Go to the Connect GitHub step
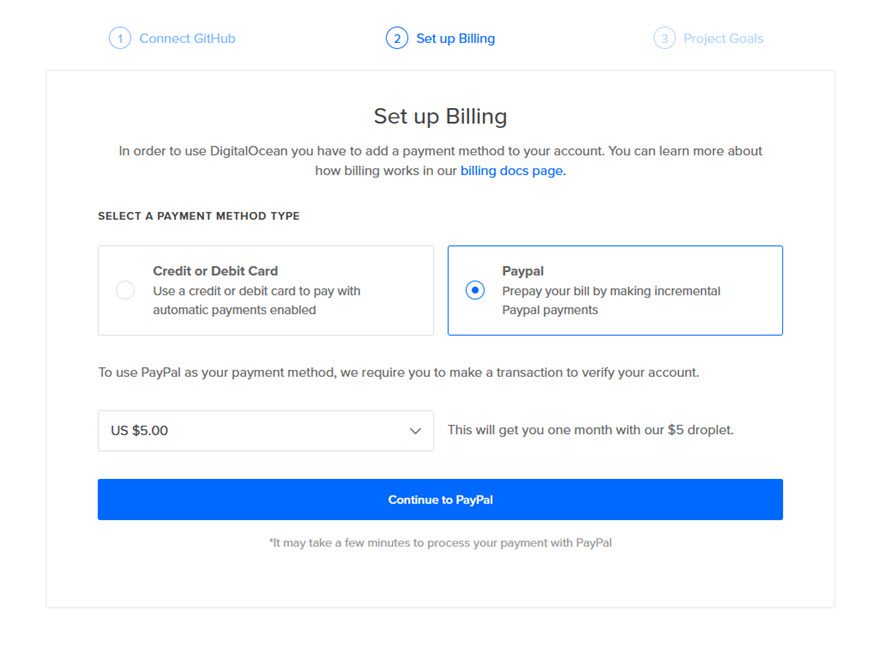This screenshot has width=880, height=648. click(x=187, y=39)
